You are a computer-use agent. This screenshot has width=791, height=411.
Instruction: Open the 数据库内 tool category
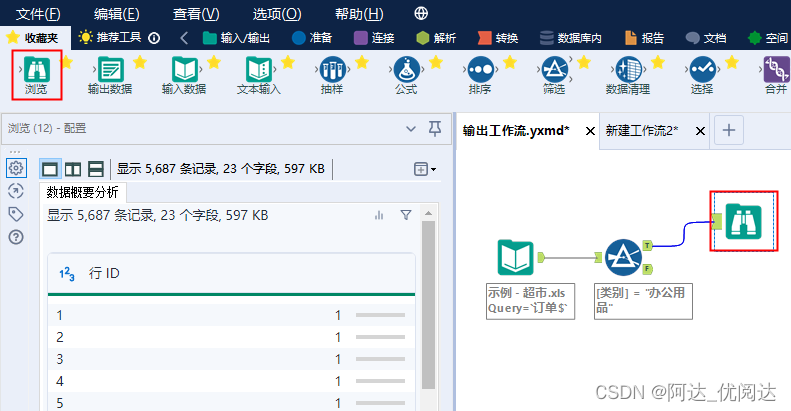pyautogui.click(x=570, y=38)
